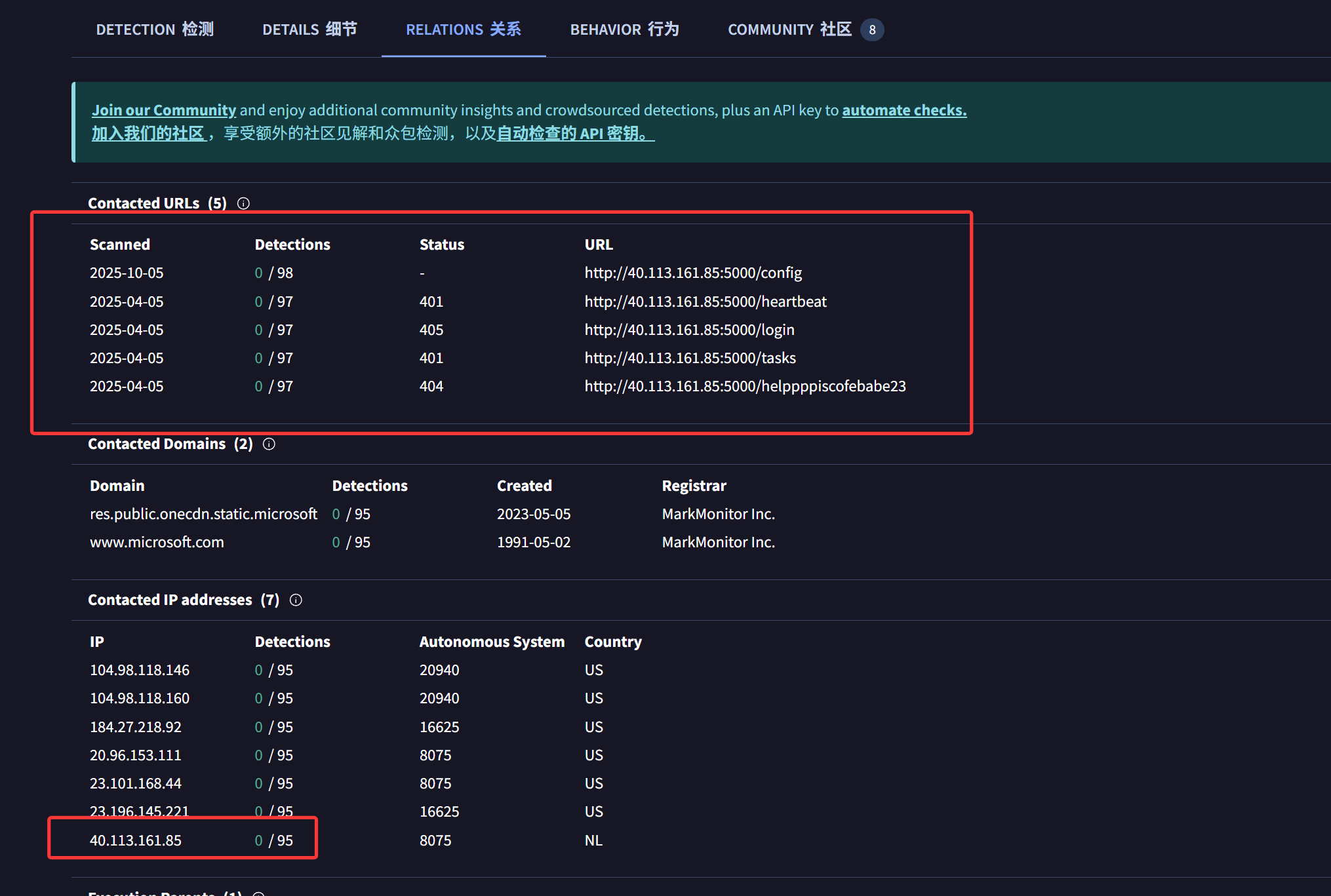Click the automate checks link
Viewport: 1331px width, 896px height.
coord(904,110)
